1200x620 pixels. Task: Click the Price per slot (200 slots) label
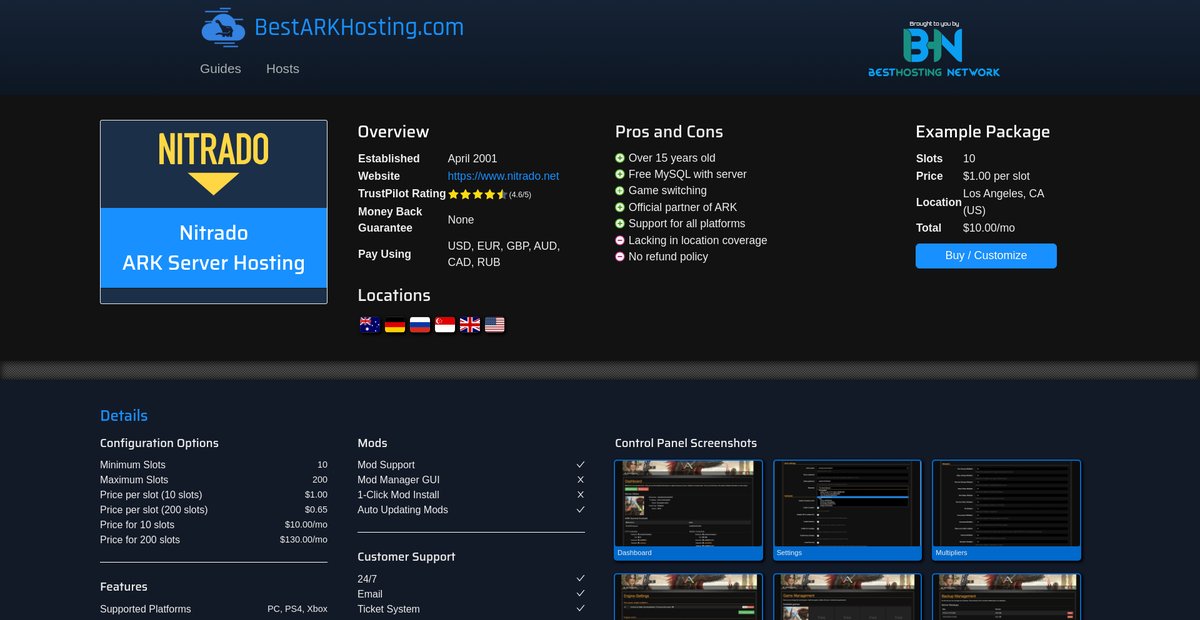154,510
